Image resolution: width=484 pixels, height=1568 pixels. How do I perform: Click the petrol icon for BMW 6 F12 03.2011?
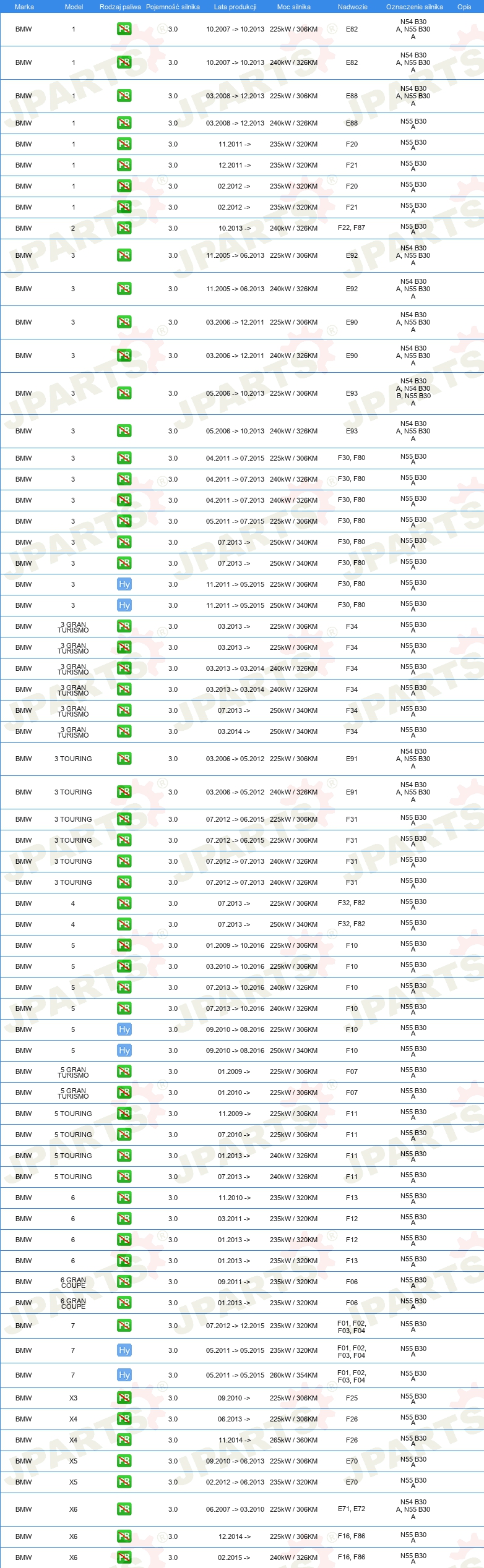124,1219
